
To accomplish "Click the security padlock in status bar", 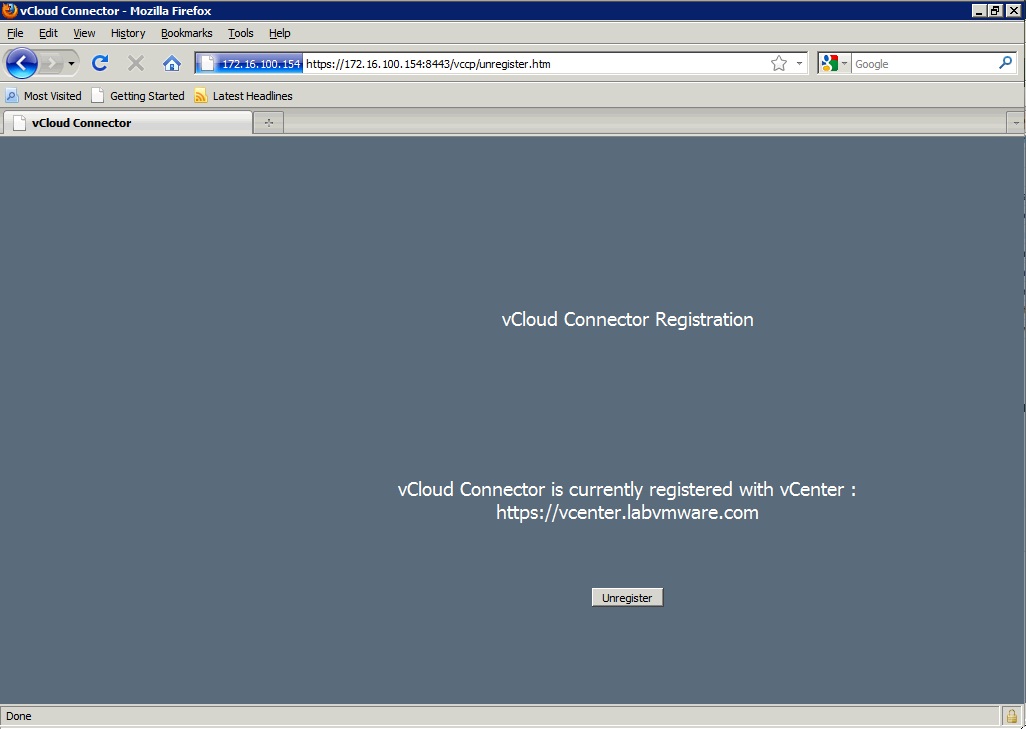I will [x=1012, y=715].
